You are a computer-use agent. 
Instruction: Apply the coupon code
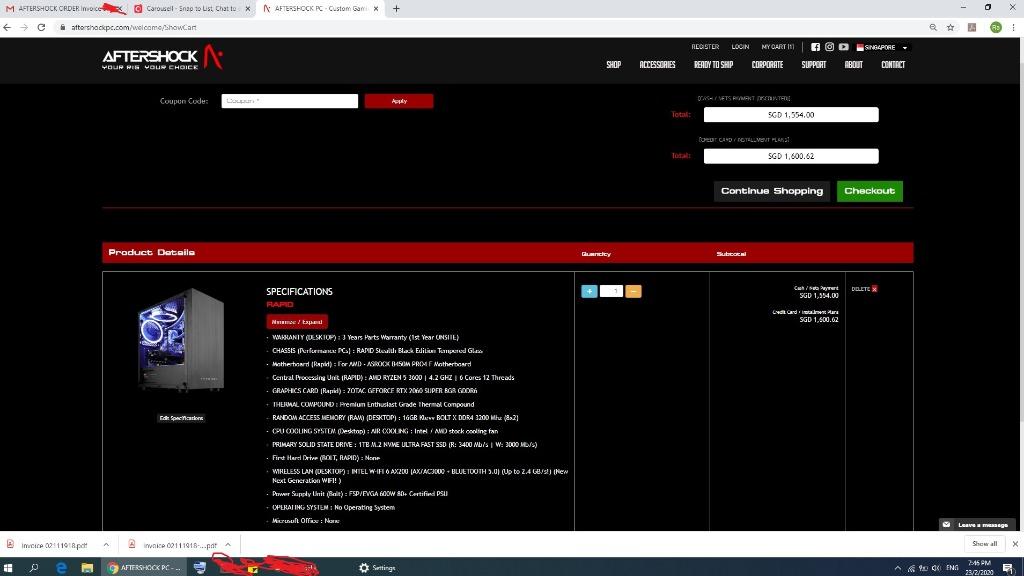point(399,101)
